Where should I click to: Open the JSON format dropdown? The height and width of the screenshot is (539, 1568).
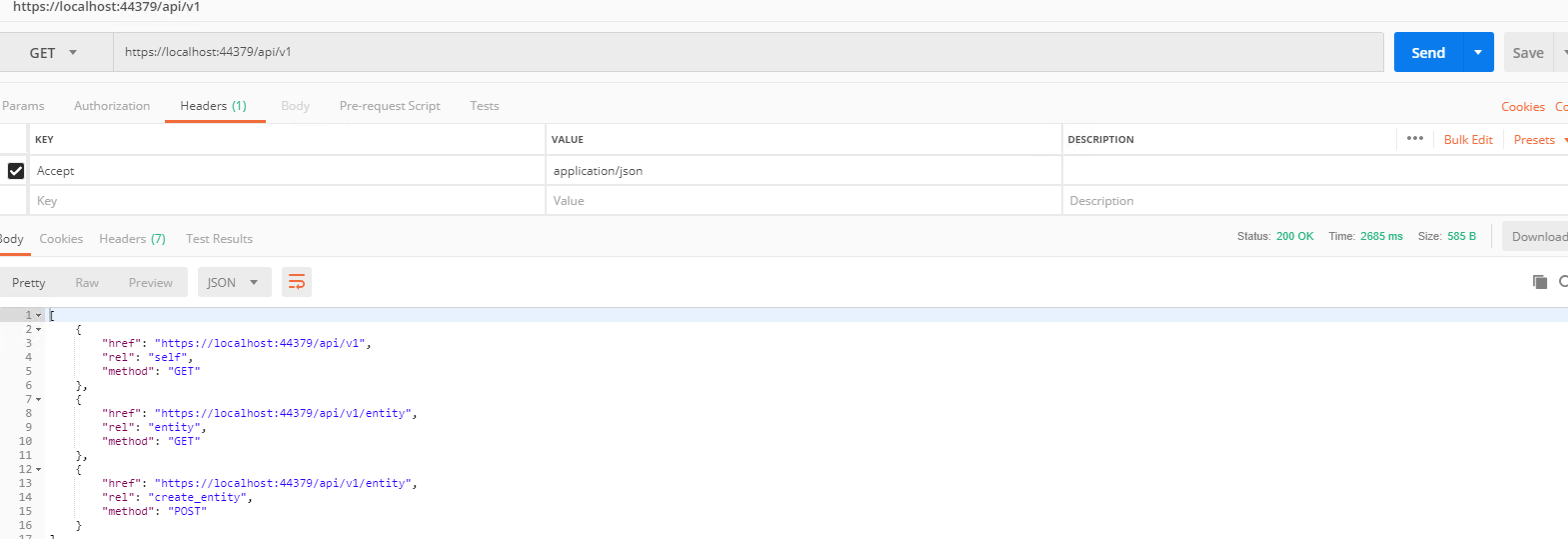coord(233,283)
